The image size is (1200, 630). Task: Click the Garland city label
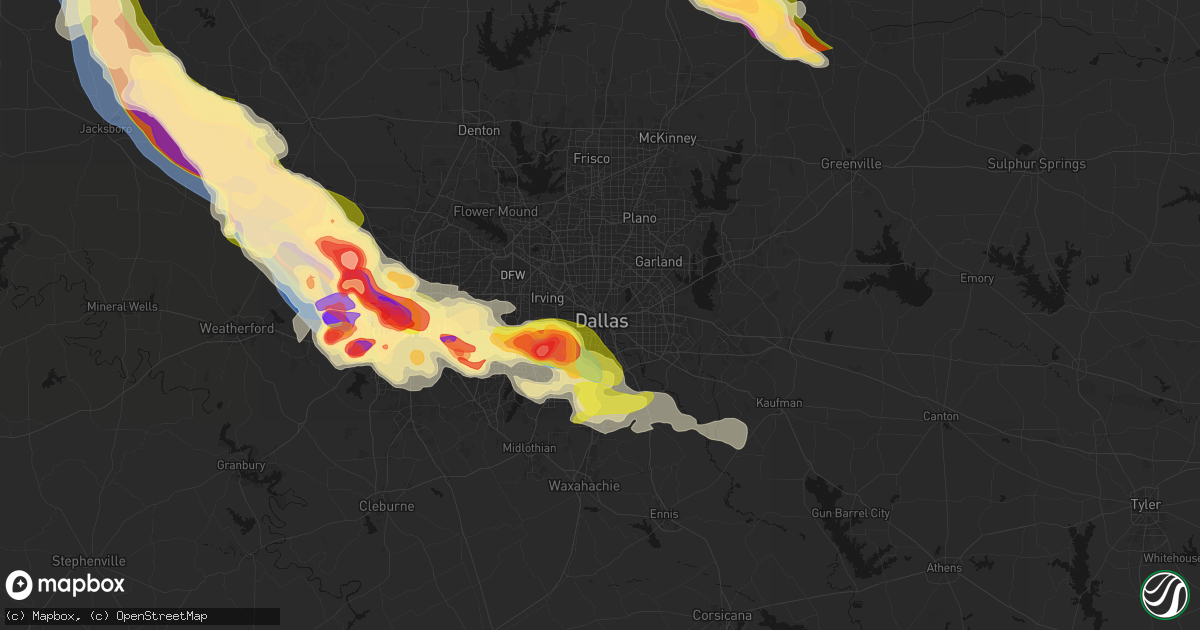pyautogui.click(x=659, y=262)
